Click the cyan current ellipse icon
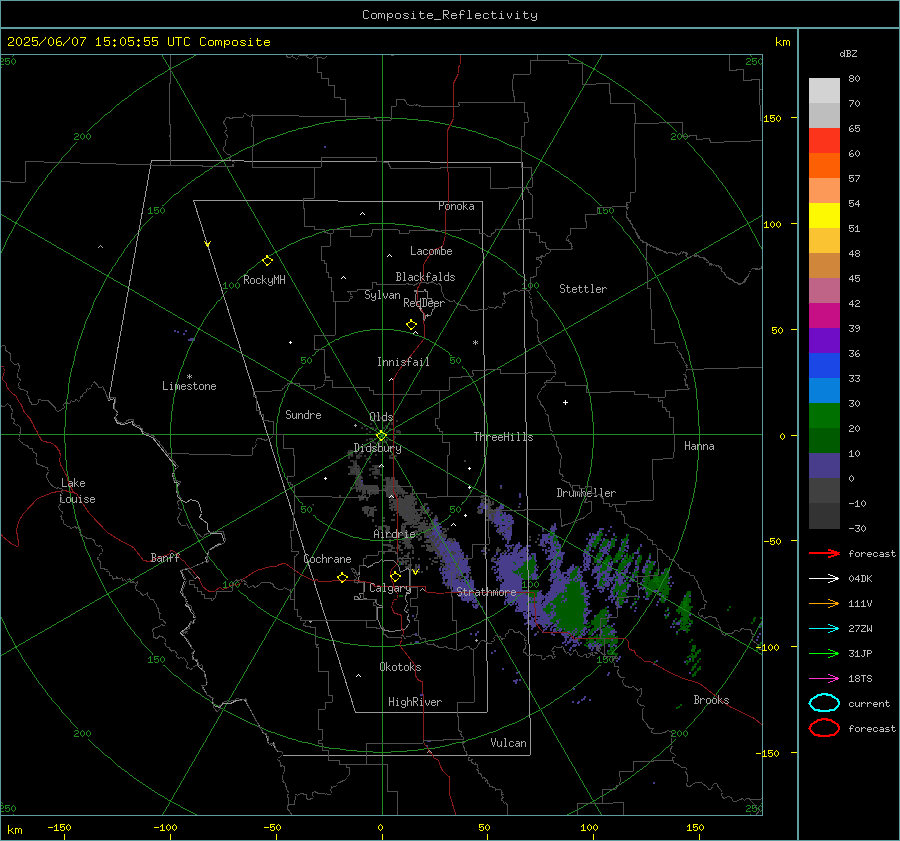Viewport: 900px width, 841px height. click(x=824, y=703)
